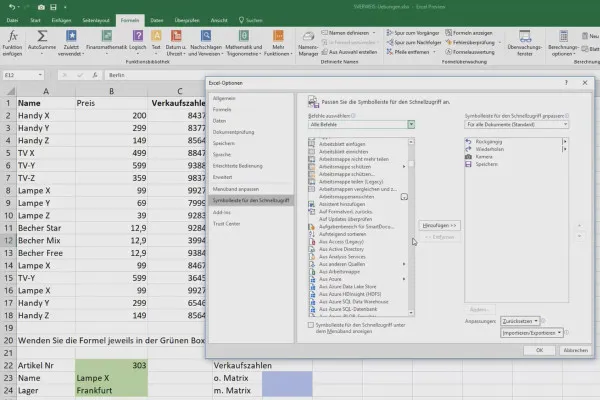Open the Fehlerüberprüfung dropdown
600x400 pixels.
pos(500,42)
